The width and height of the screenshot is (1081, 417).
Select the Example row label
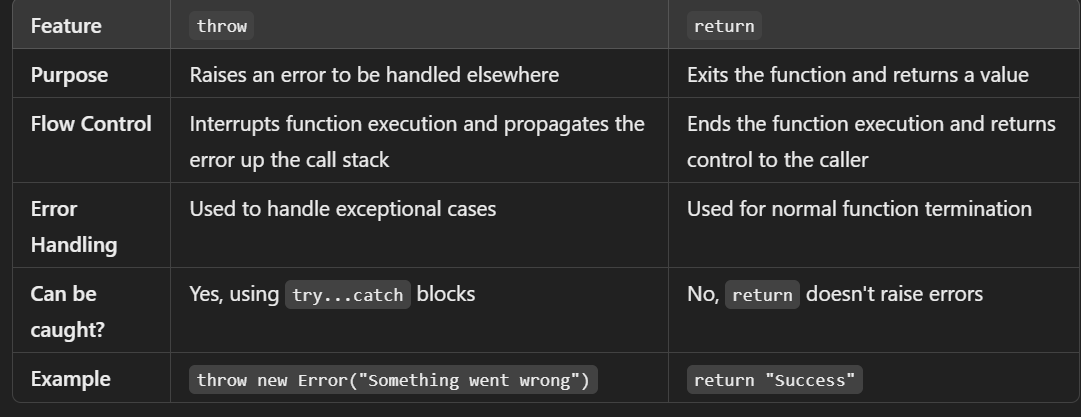(x=71, y=379)
